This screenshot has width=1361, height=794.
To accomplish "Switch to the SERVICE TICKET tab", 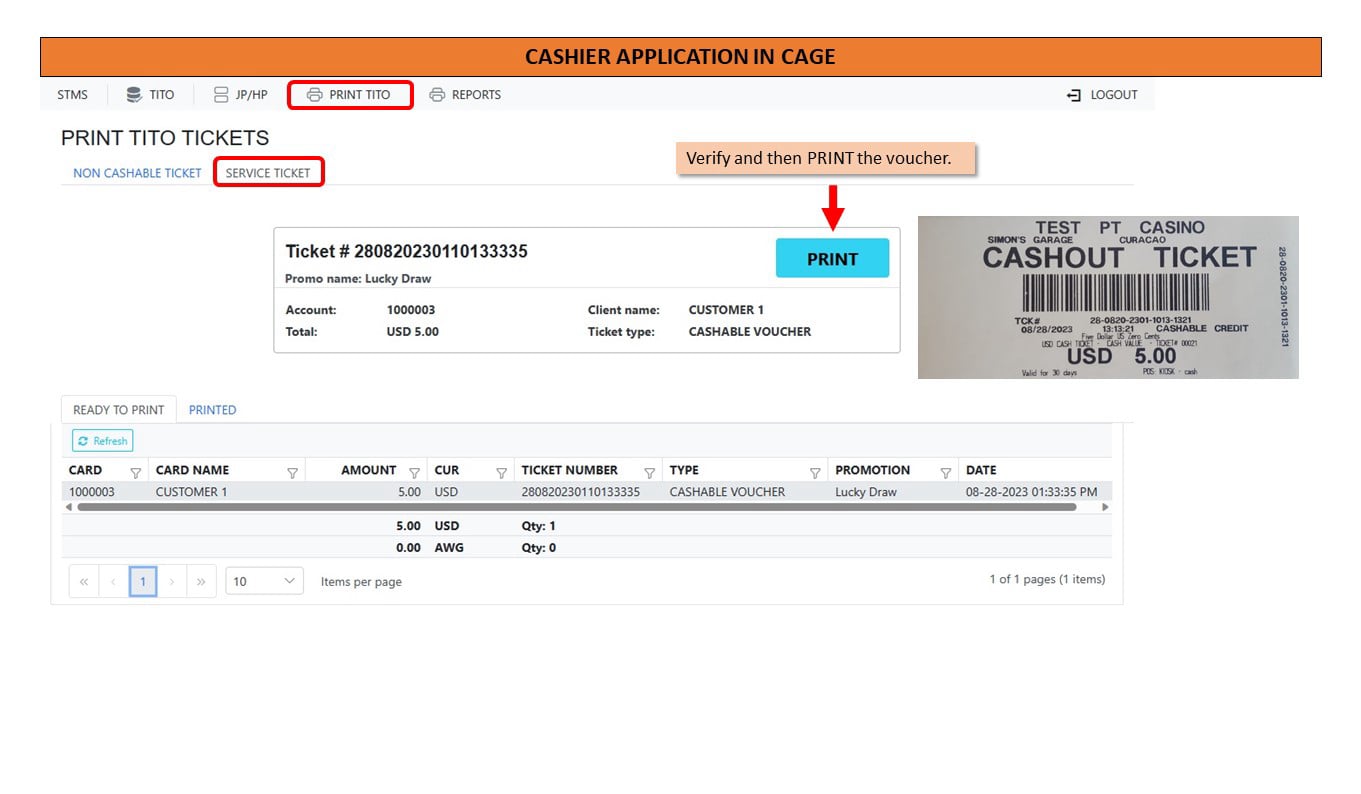I will click(268, 173).
